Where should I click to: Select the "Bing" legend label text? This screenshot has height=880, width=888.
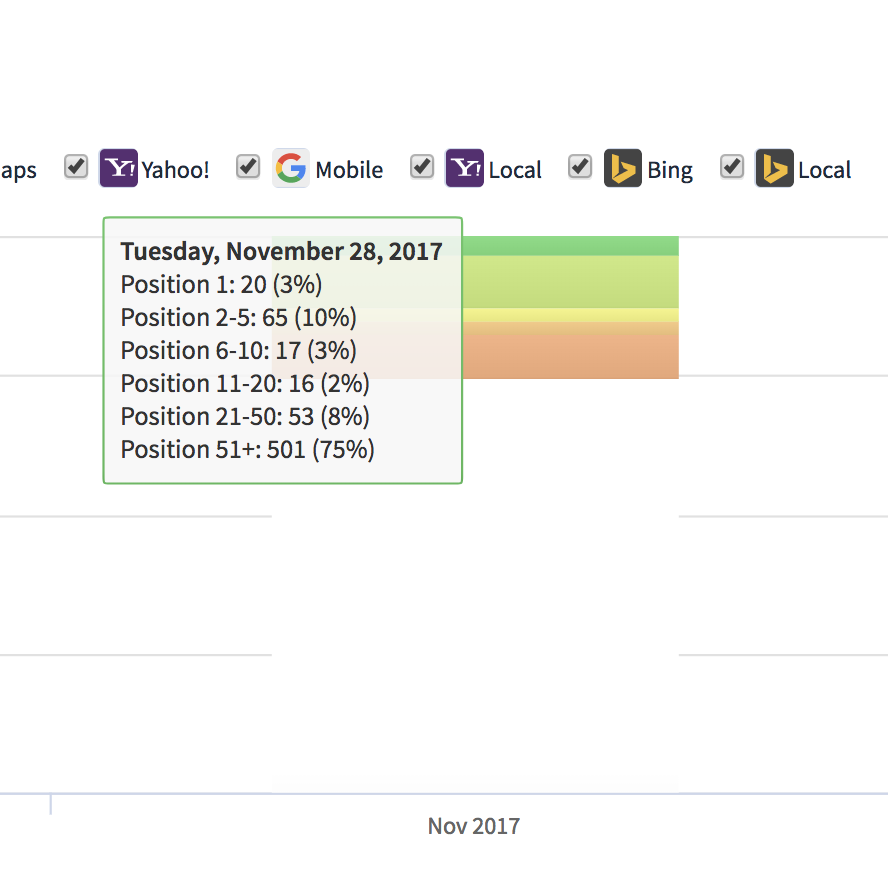pos(670,170)
